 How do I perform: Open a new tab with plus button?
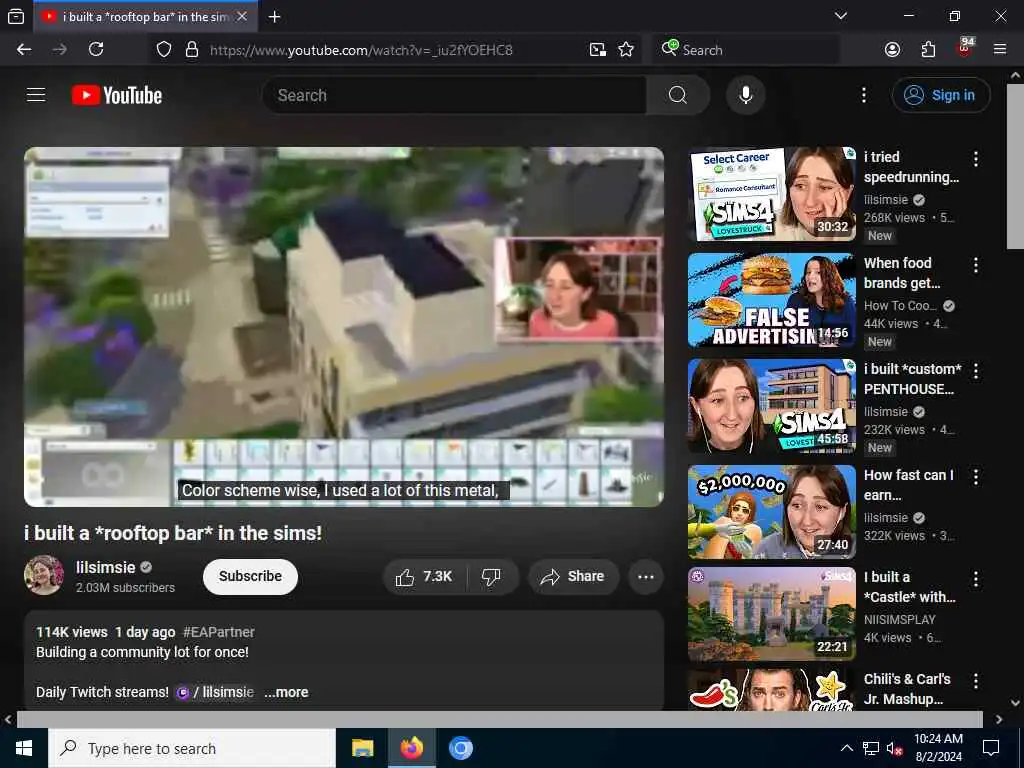click(275, 17)
